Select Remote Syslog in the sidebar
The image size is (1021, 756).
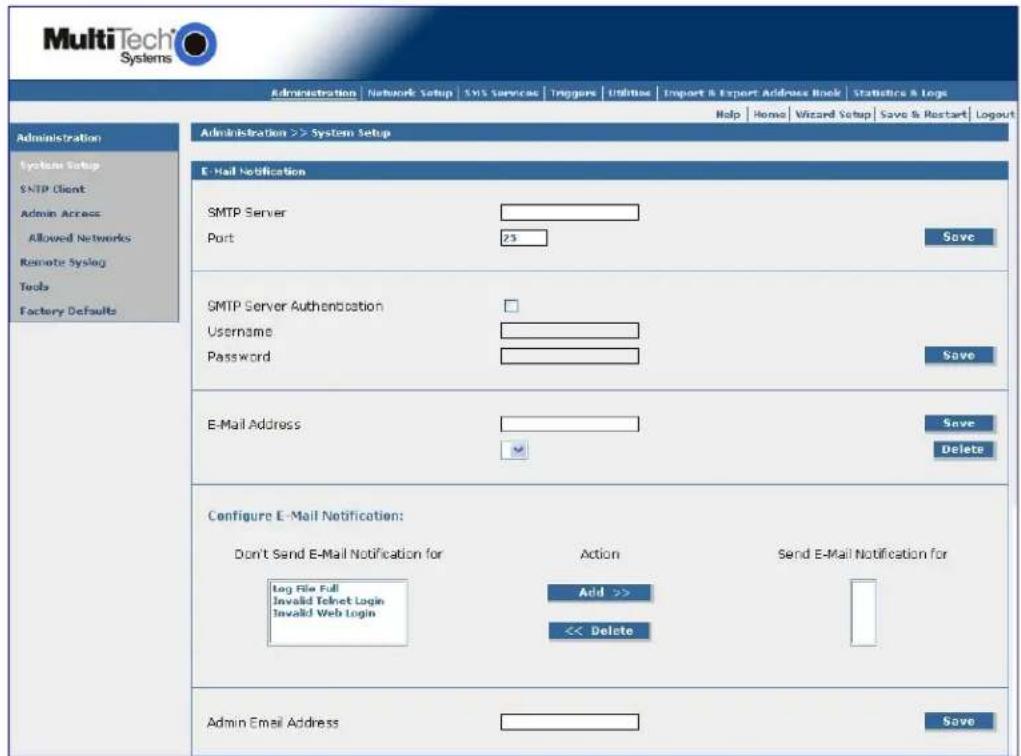tap(63, 262)
